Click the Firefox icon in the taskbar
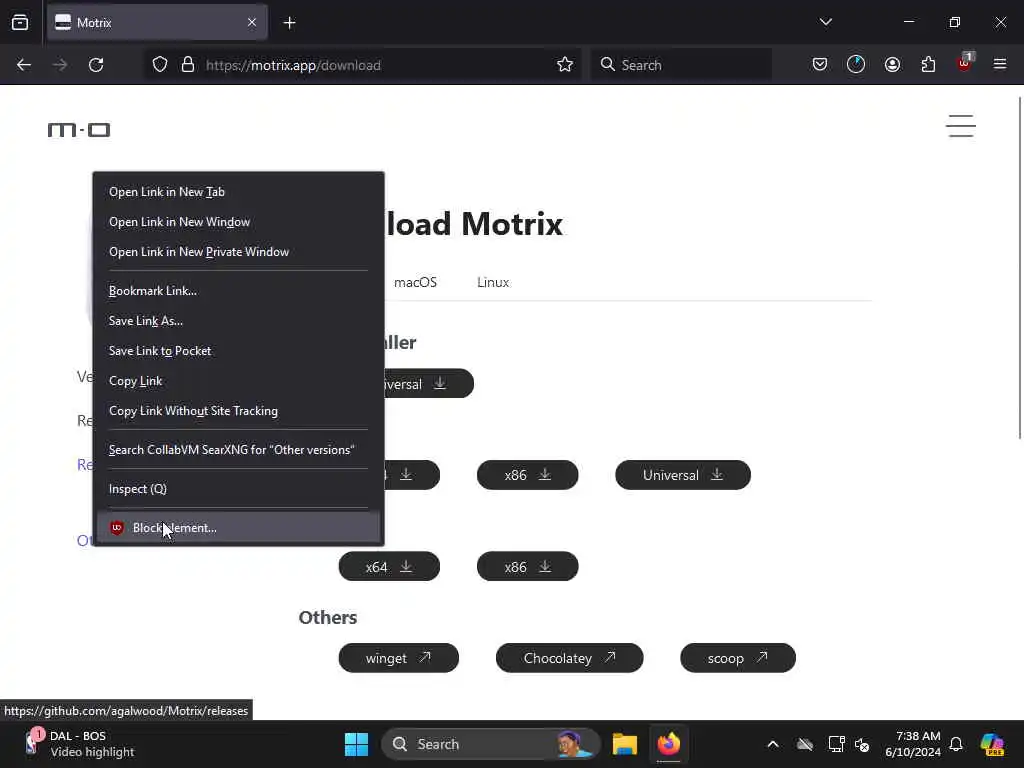 [x=668, y=744]
